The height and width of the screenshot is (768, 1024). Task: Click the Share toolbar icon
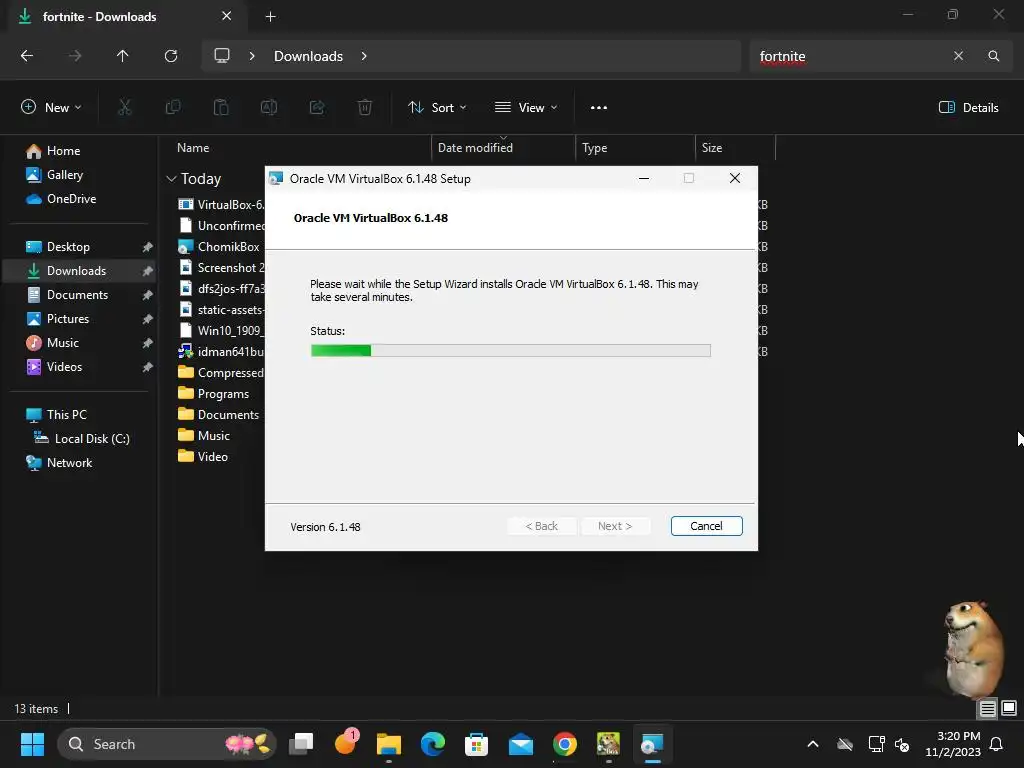pos(317,108)
